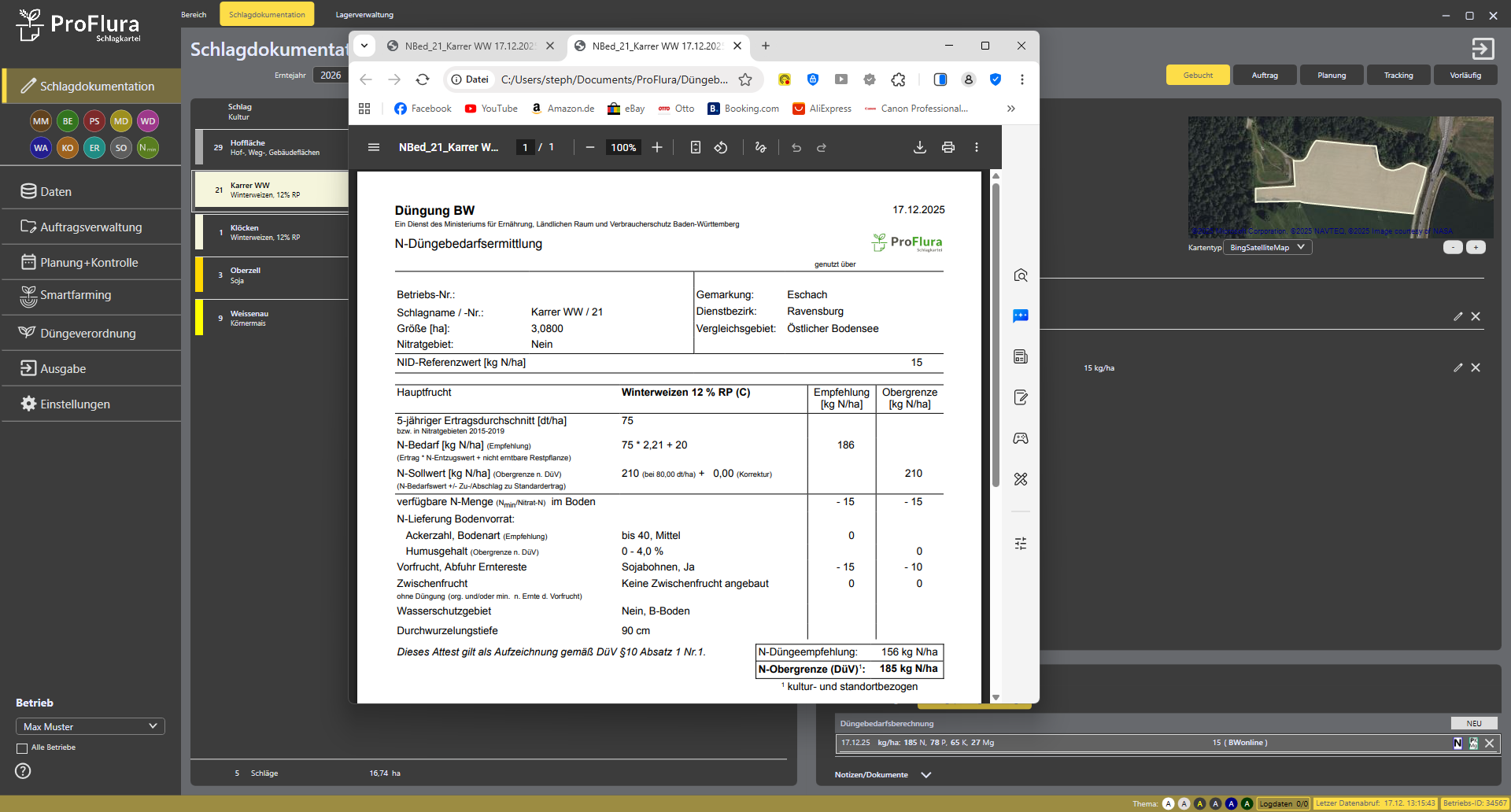Open the Max Muster Betrieb dropdown
The height and width of the screenshot is (812, 1511).
[90, 726]
